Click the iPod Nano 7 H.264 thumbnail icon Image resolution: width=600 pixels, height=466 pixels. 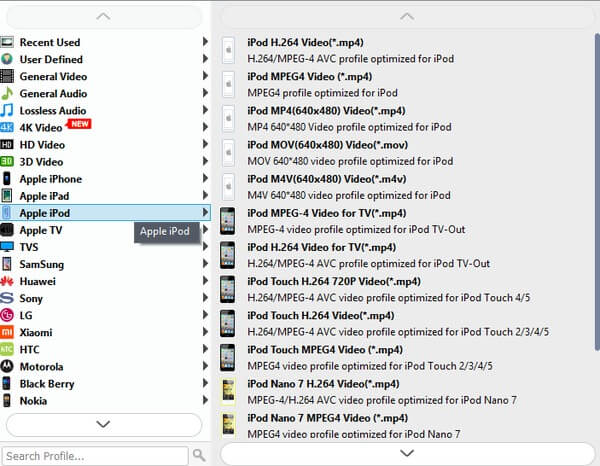(228, 391)
